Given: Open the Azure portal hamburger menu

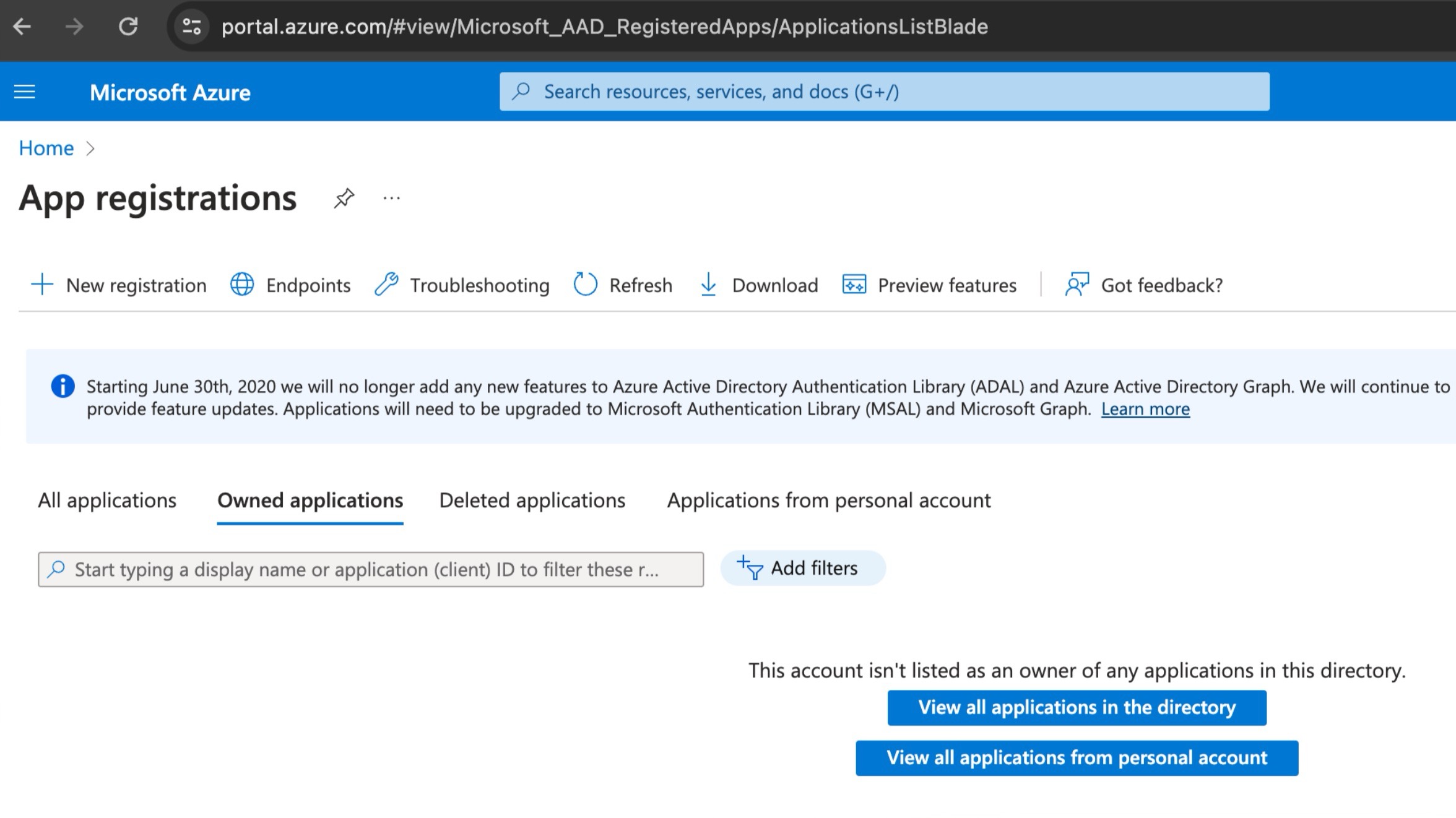Looking at the screenshot, I should tap(25, 92).
